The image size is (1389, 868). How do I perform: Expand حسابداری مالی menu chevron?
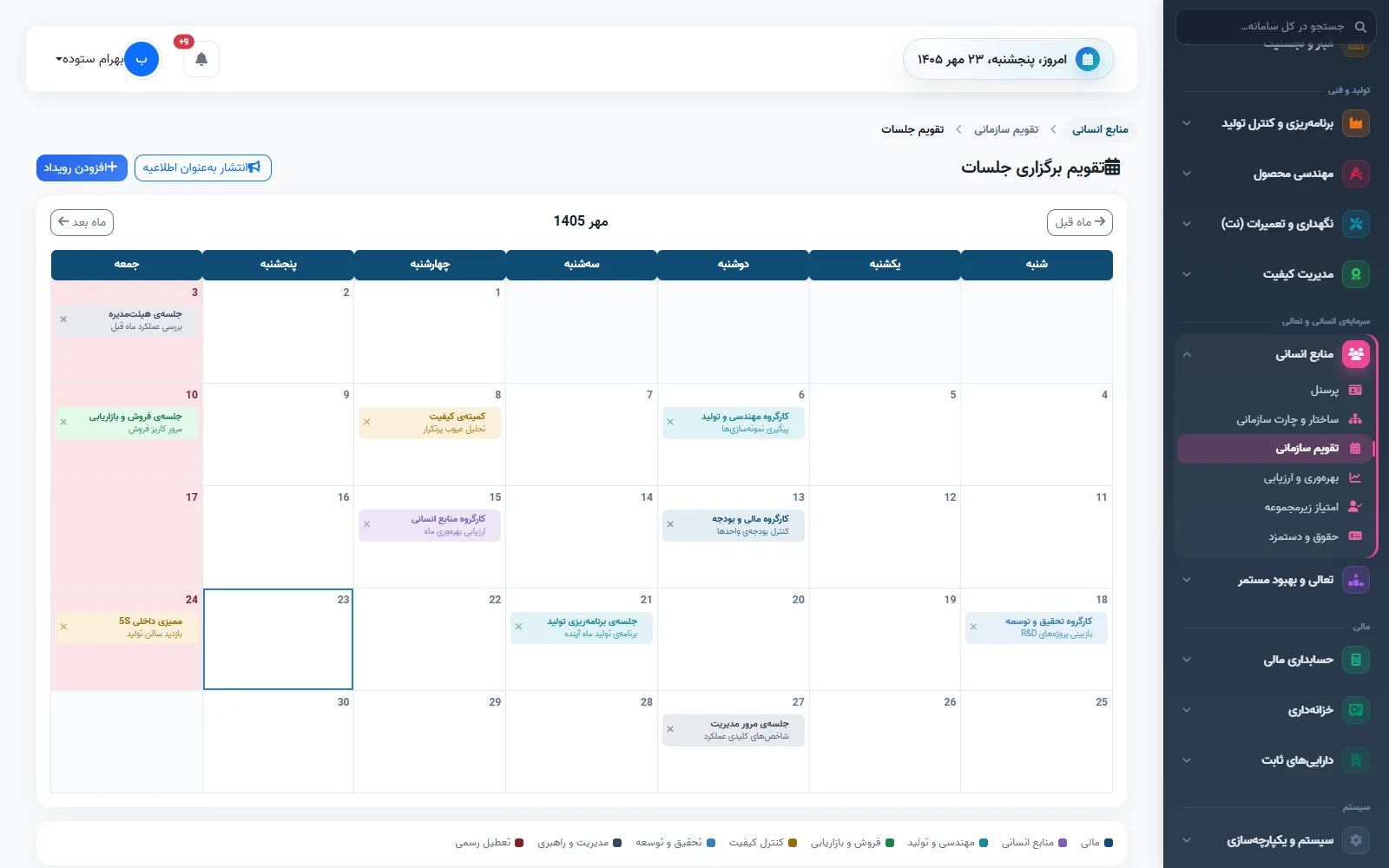click(x=1187, y=660)
